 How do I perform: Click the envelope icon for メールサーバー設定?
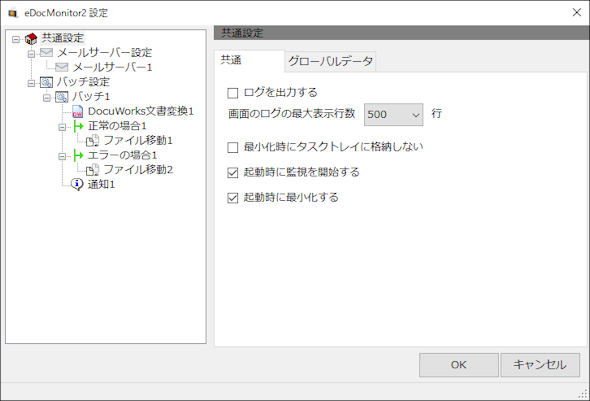[46, 53]
